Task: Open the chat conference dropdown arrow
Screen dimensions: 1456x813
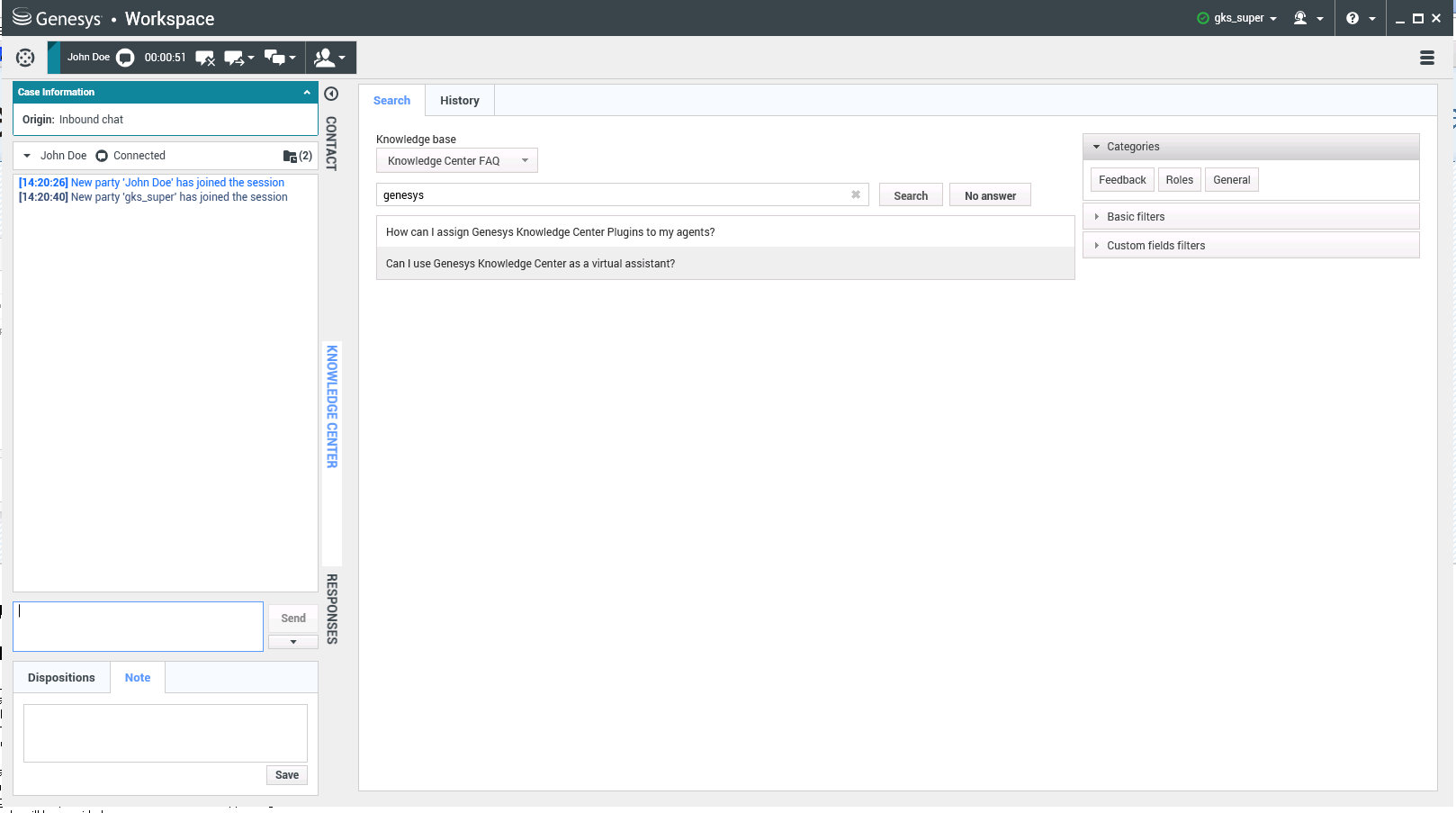Action: 292,59
